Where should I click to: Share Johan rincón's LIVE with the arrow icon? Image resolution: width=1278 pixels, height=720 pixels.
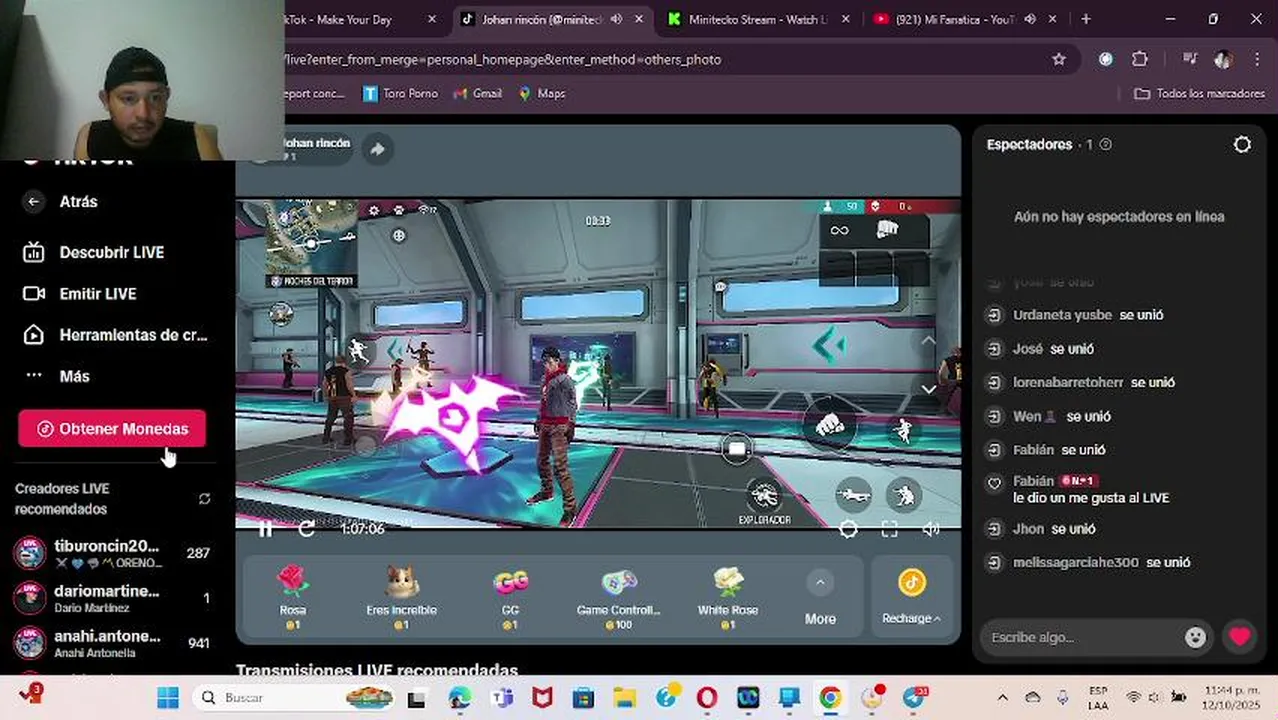pyautogui.click(x=377, y=149)
